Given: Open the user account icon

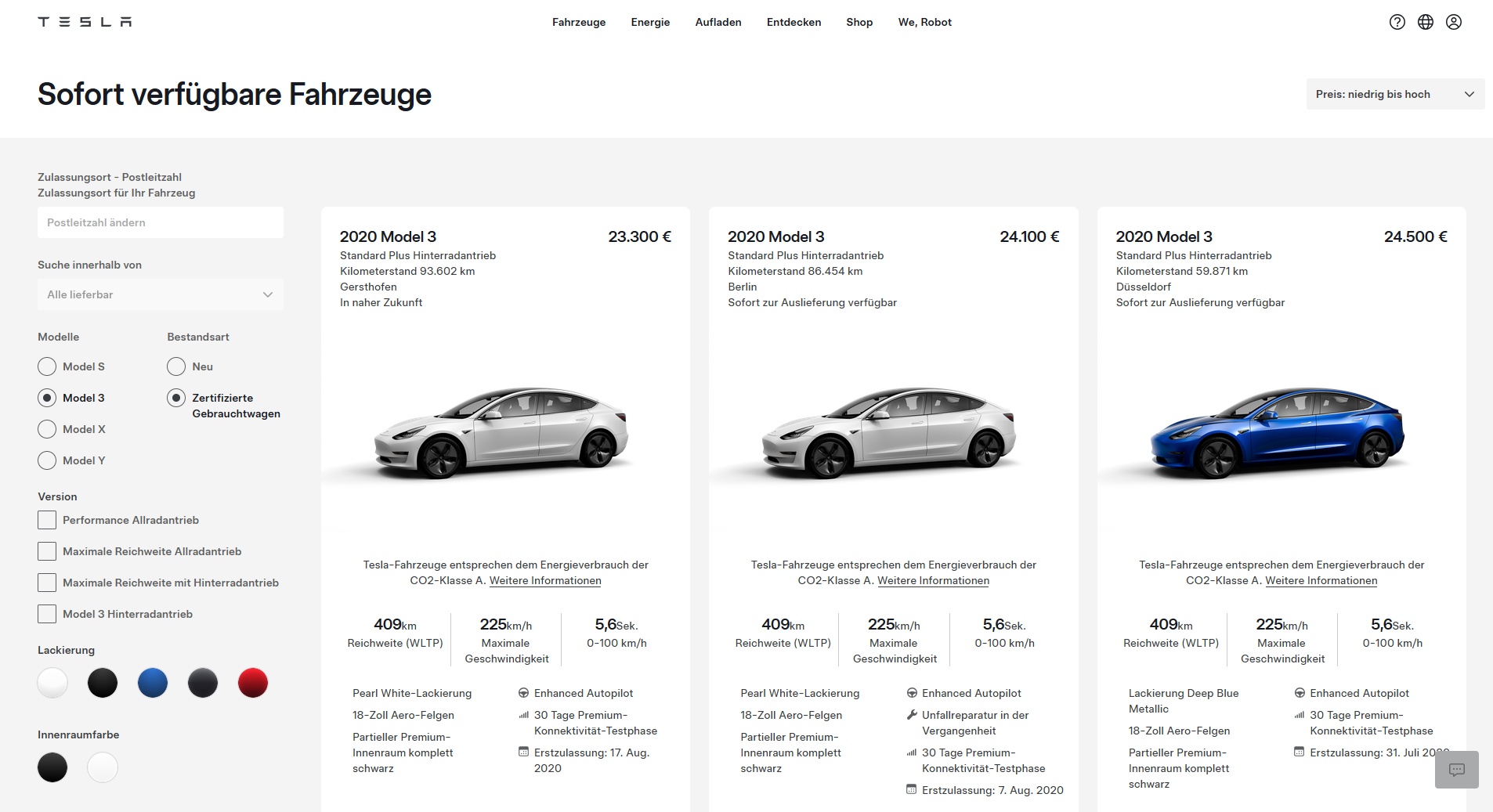Looking at the screenshot, I should point(1454,22).
